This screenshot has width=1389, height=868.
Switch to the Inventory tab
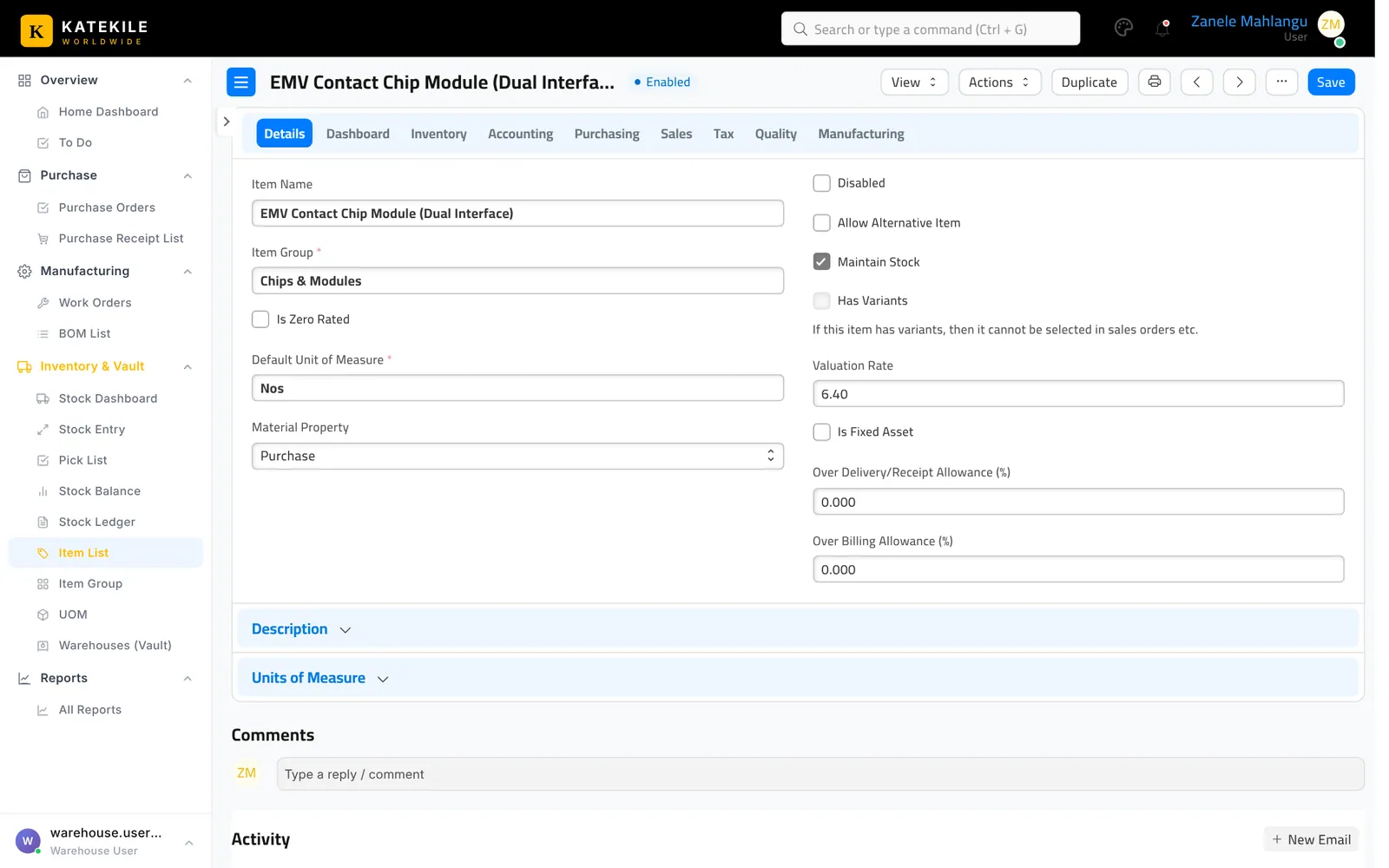tap(438, 134)
